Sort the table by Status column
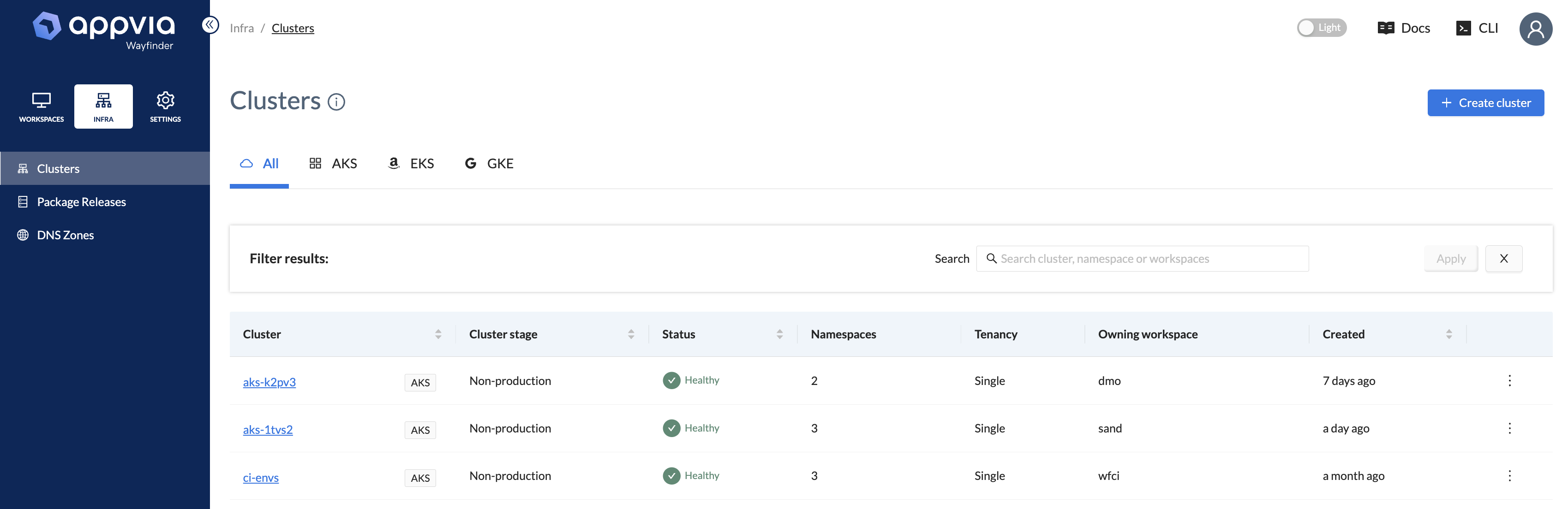The image size is (1568, 509). tap(779, 334)
